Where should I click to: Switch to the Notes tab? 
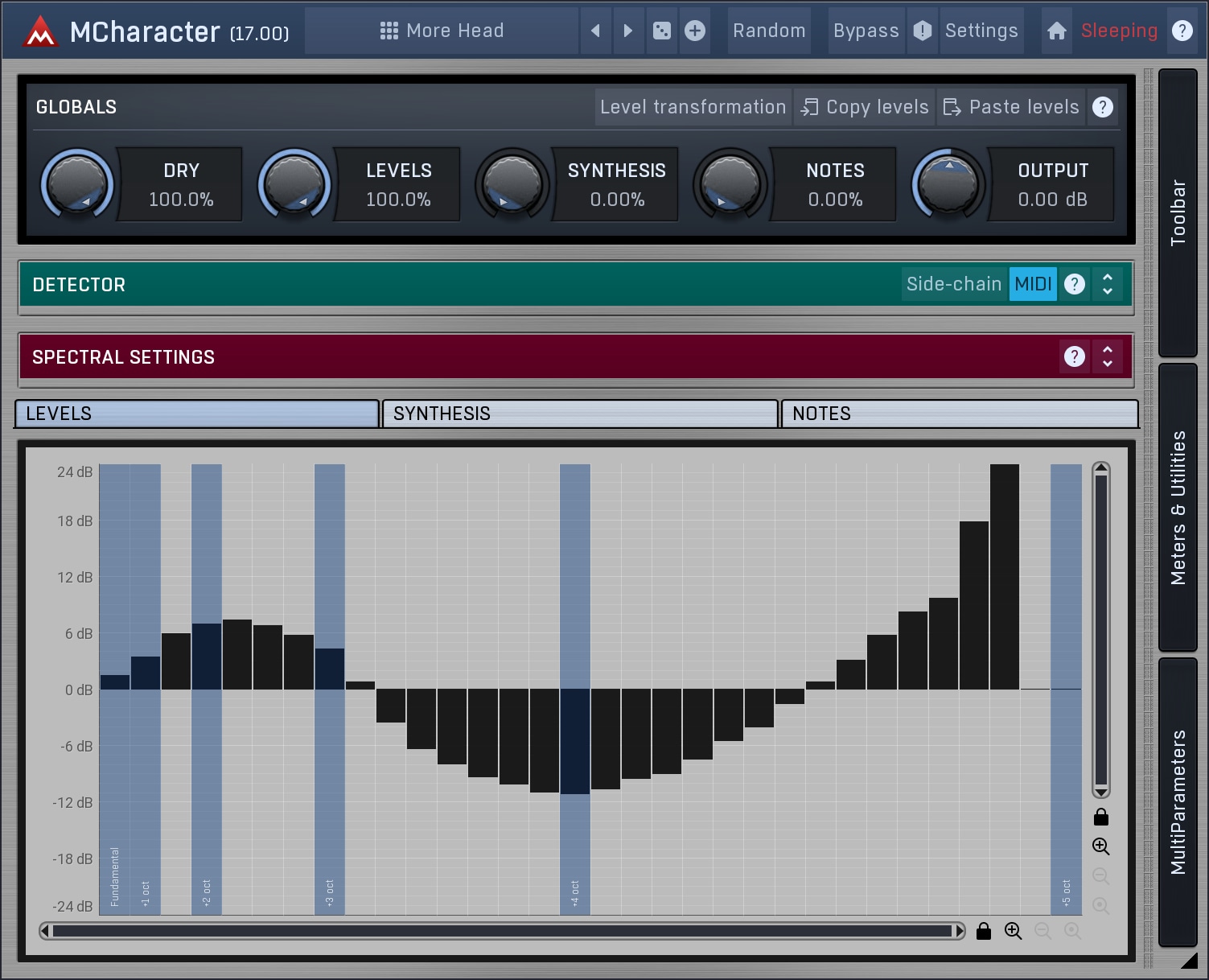959,414
